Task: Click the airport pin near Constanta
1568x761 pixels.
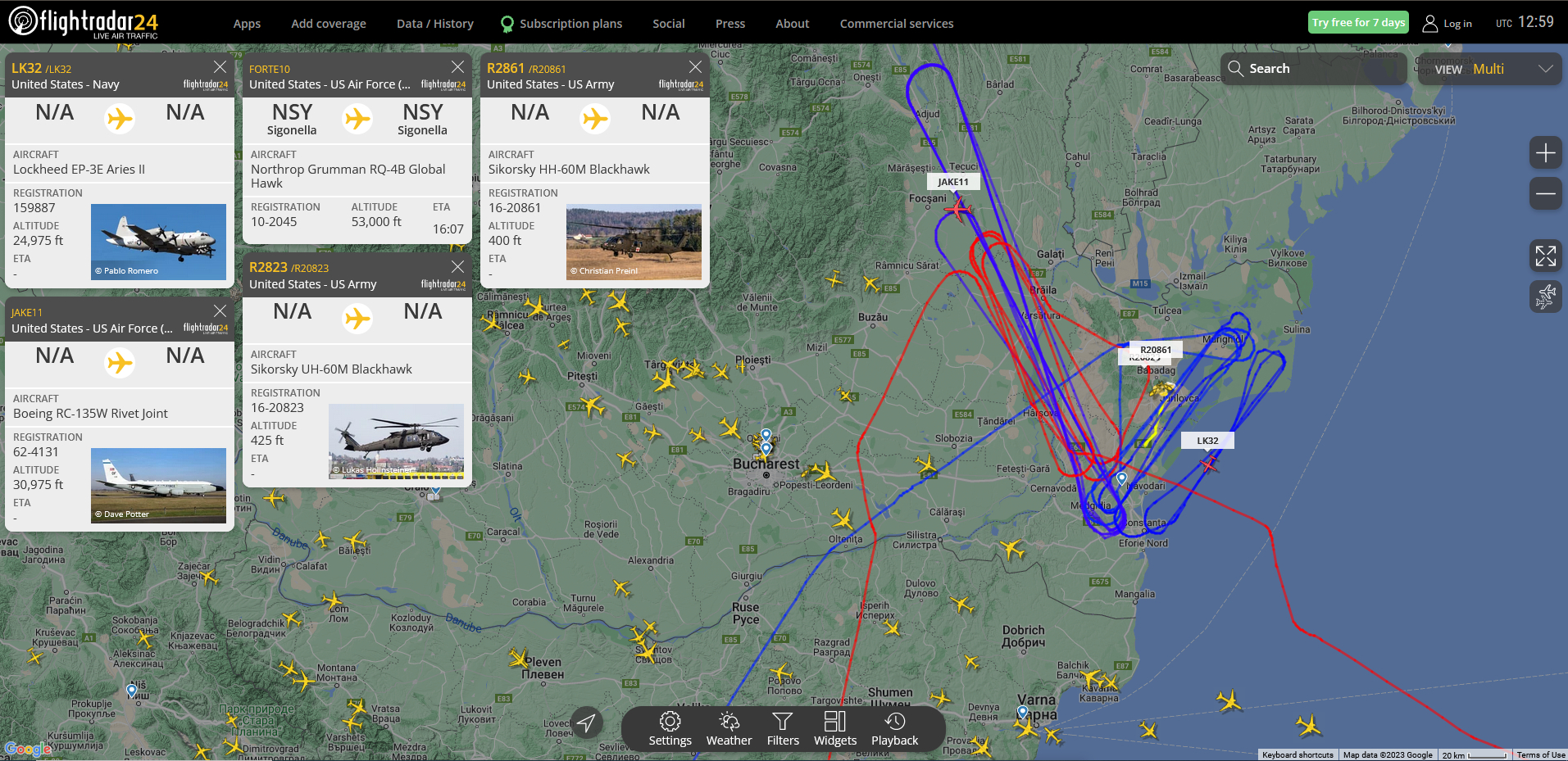Action: 1121,478
